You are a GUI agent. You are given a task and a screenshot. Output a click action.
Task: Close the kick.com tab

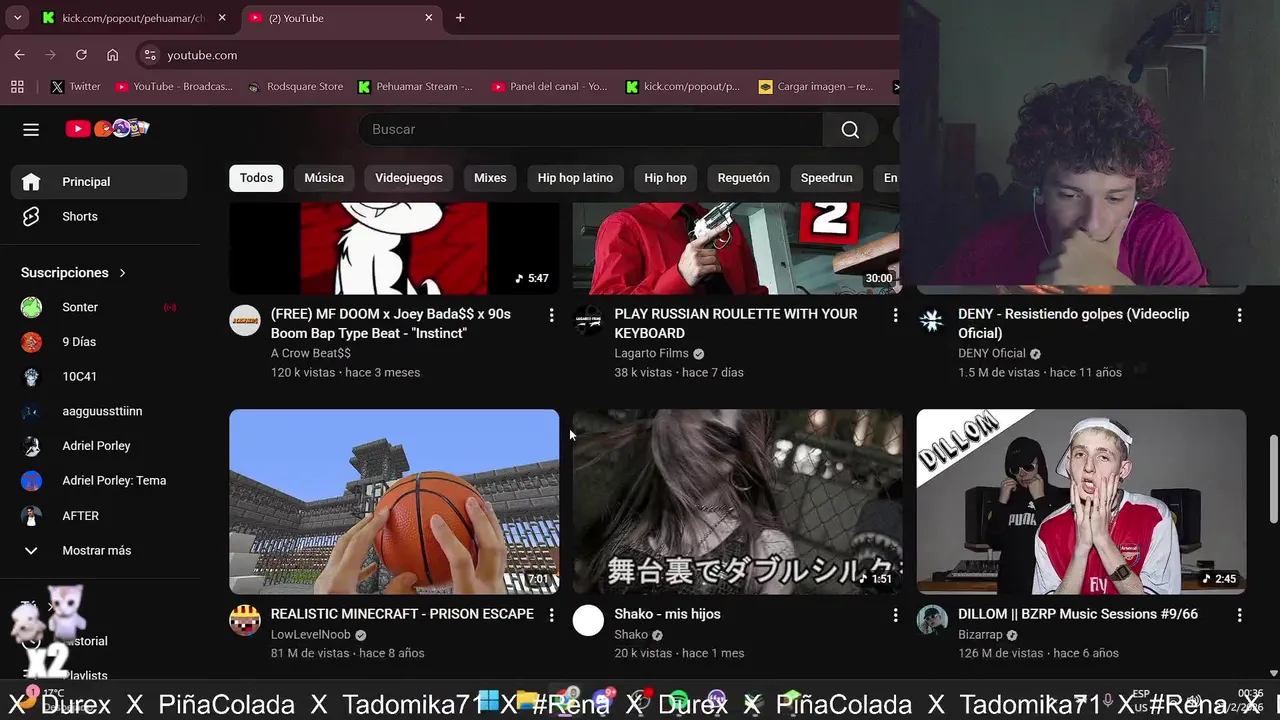click(x=222, y=18)
